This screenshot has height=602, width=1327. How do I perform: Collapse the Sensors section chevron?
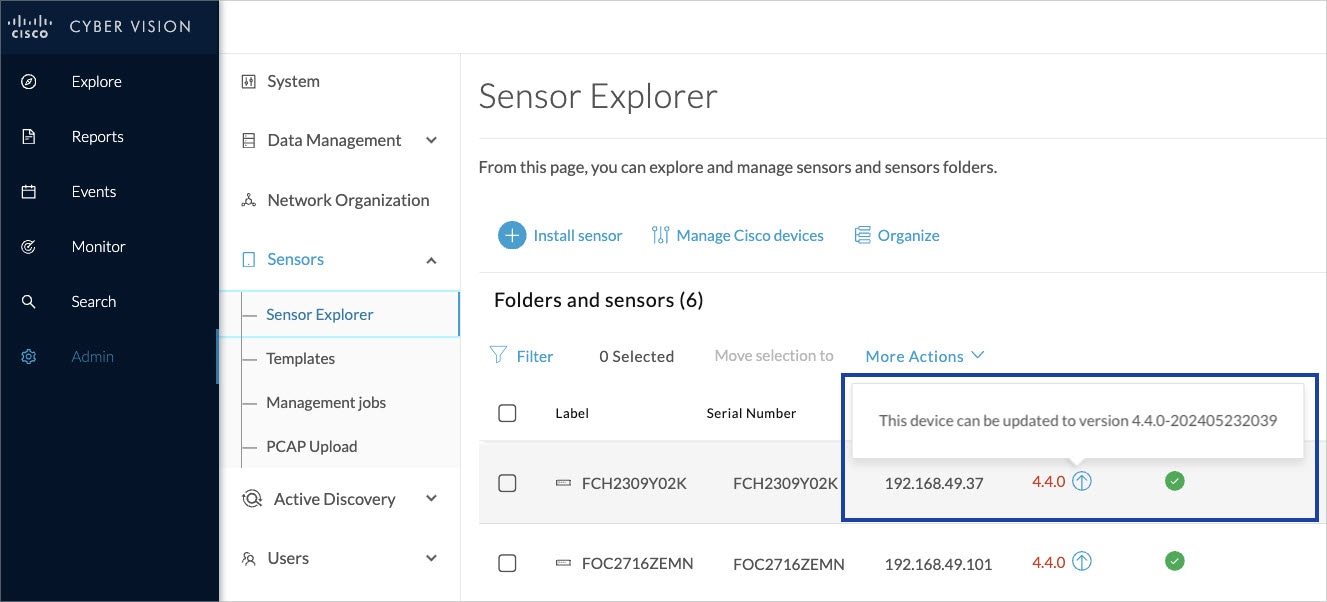431,260
